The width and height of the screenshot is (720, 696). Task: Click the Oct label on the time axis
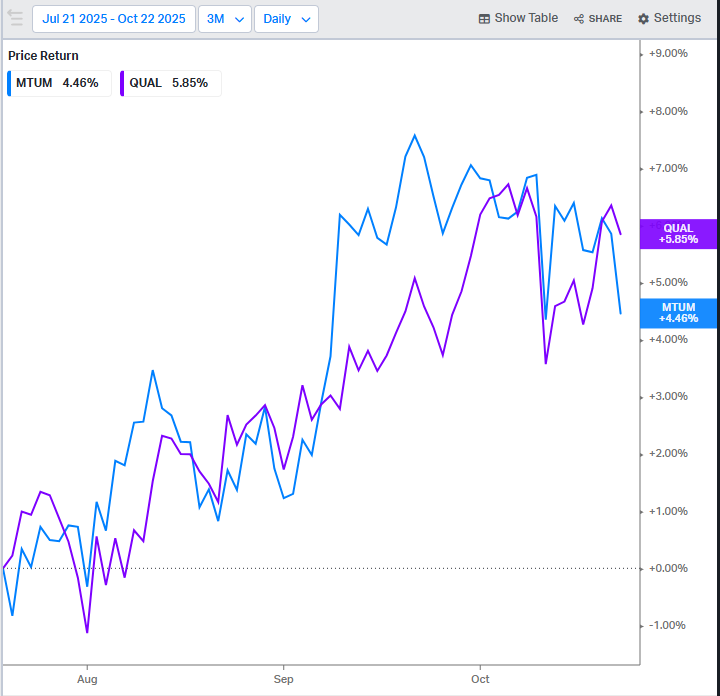pos(479,678)
